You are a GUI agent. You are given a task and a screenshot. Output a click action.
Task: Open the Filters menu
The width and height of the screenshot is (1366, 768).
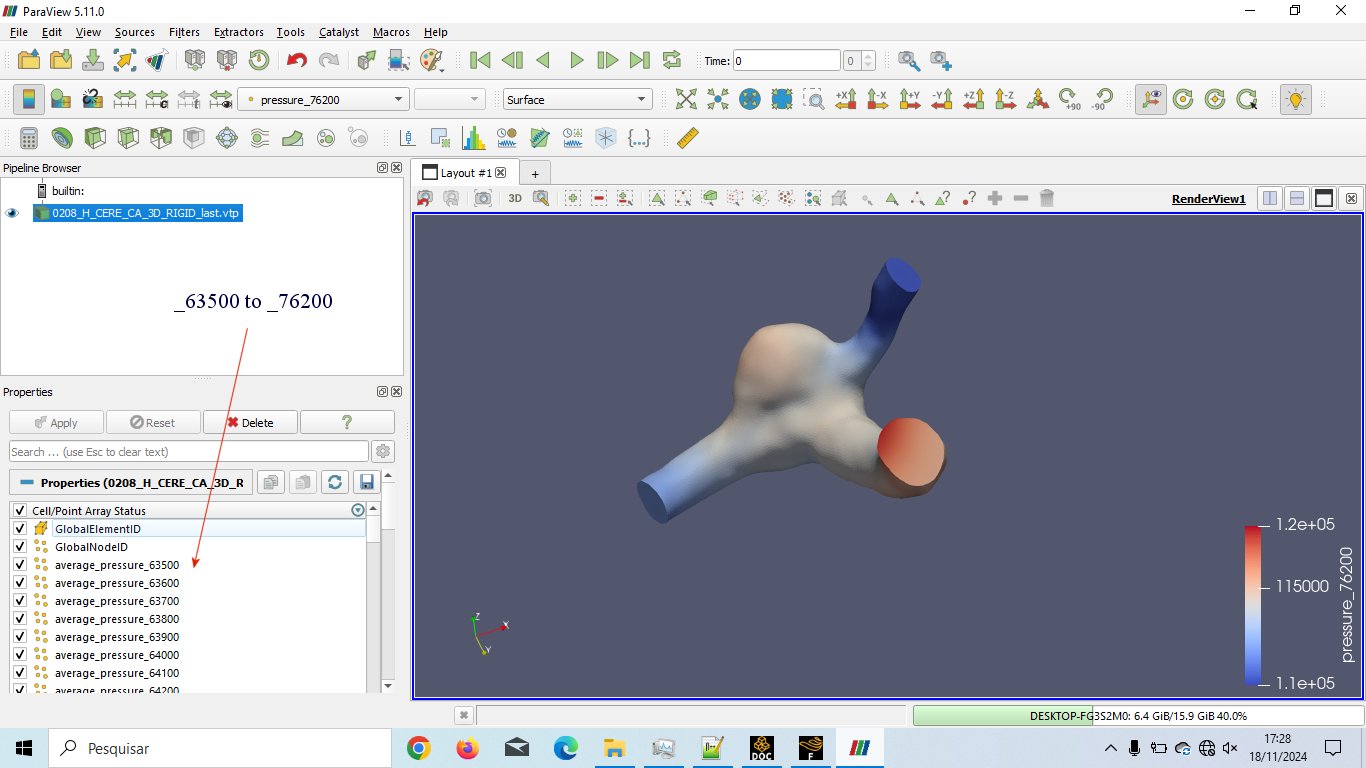pyautogui.click(x=184, y=32)
